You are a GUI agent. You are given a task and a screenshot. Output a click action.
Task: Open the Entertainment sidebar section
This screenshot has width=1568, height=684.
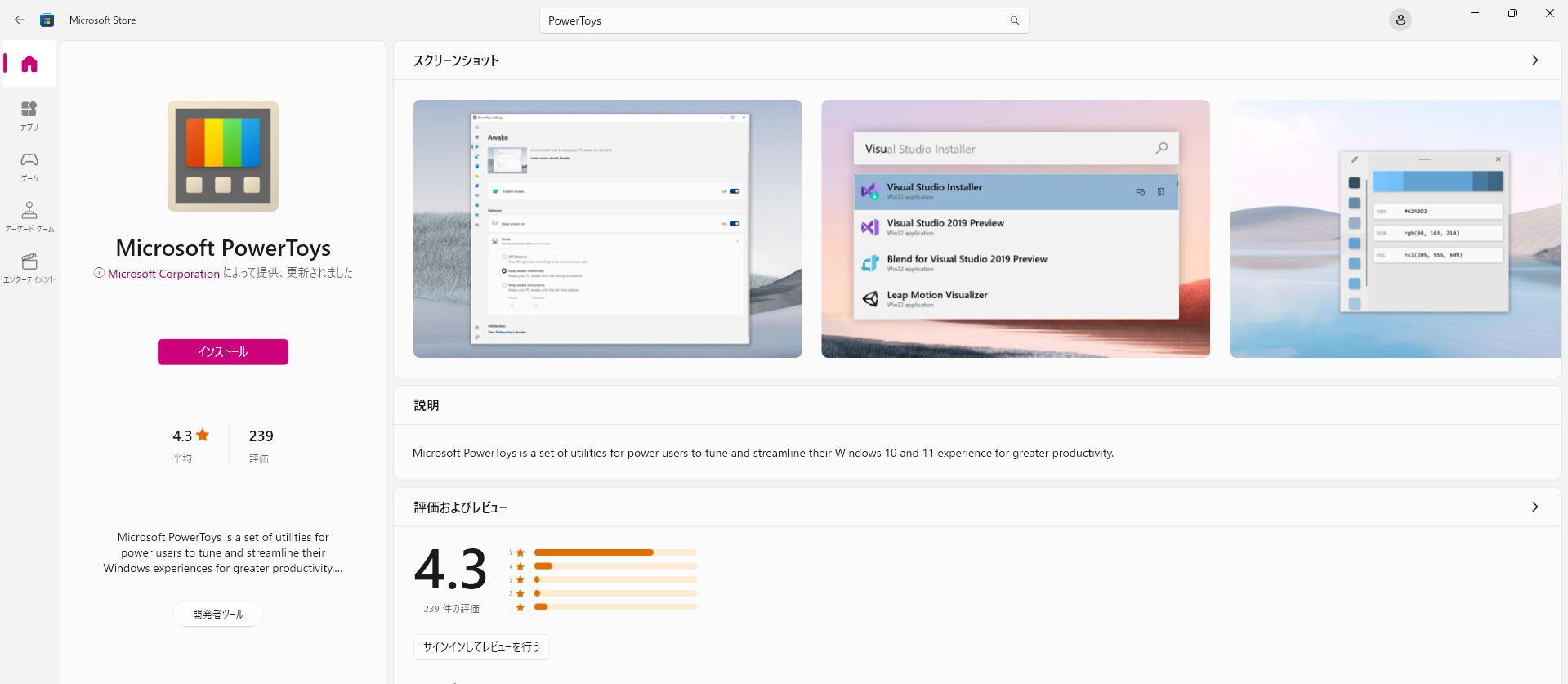click(29, 267)
